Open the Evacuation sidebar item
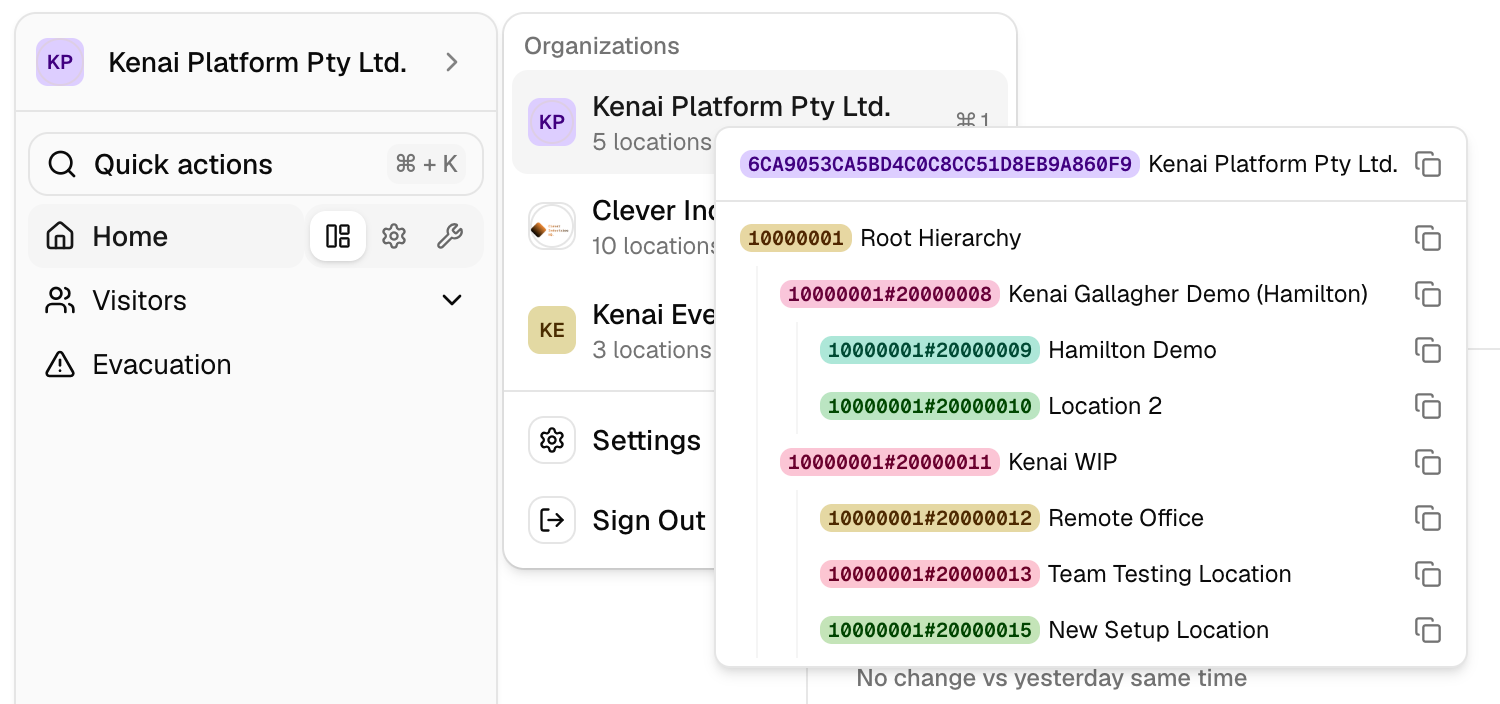 [256, 365]
